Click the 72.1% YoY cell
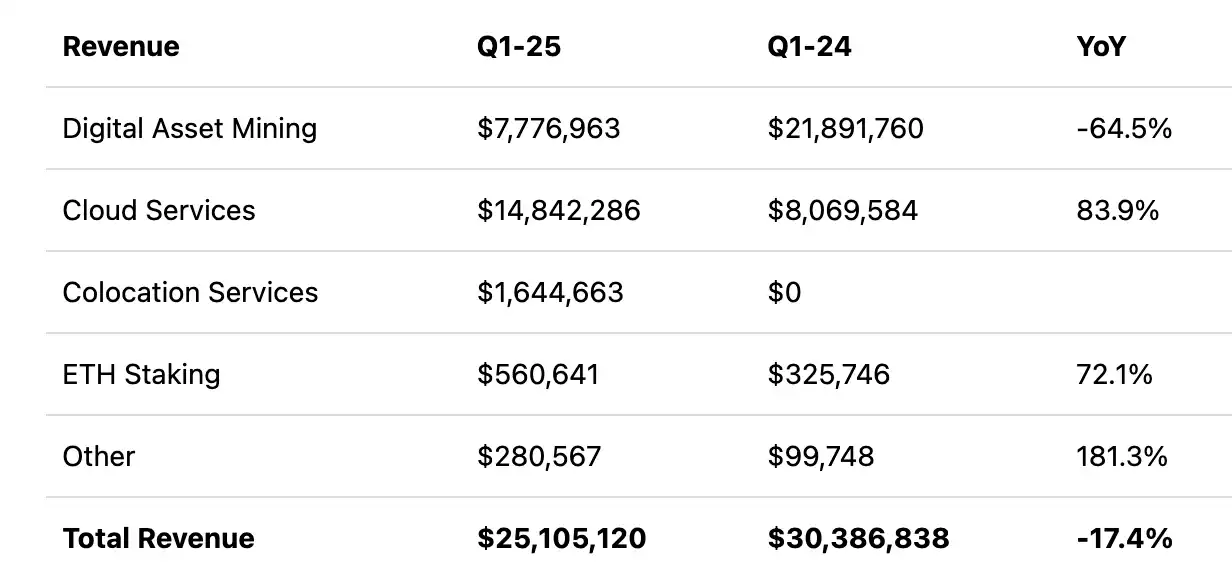The image size is (1232, 564). (1115, 375)
